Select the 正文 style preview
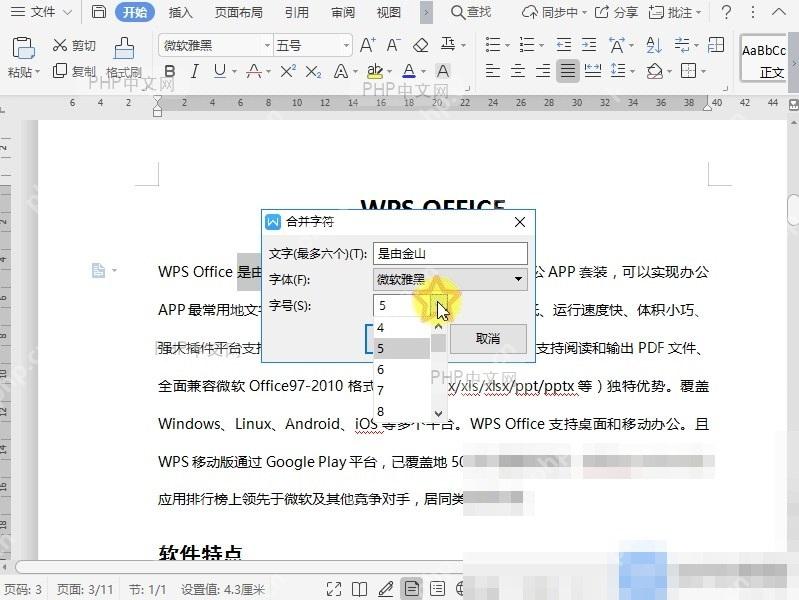This screenshot has width=799, height=600. (765, 59)
